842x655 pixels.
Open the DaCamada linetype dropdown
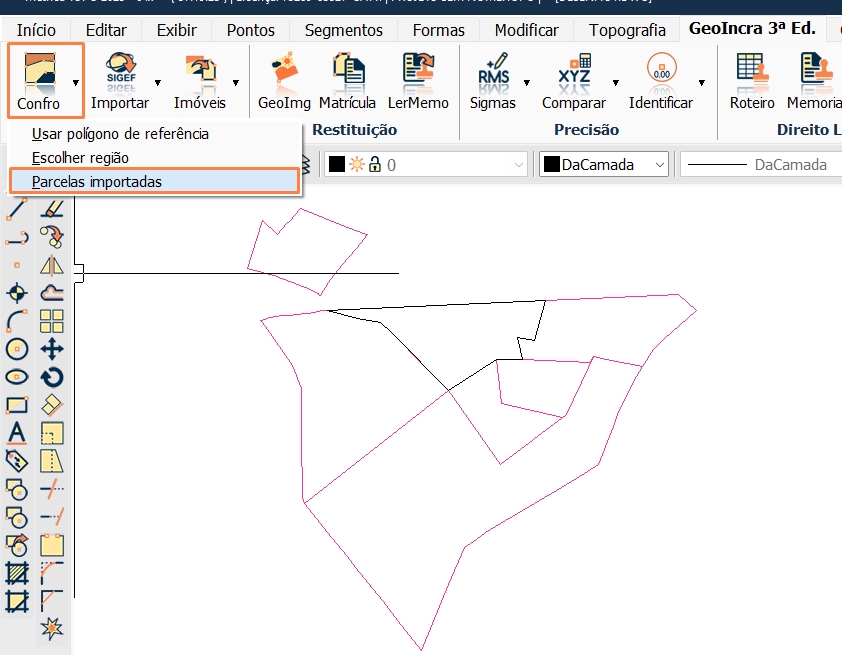coord(790,163)
